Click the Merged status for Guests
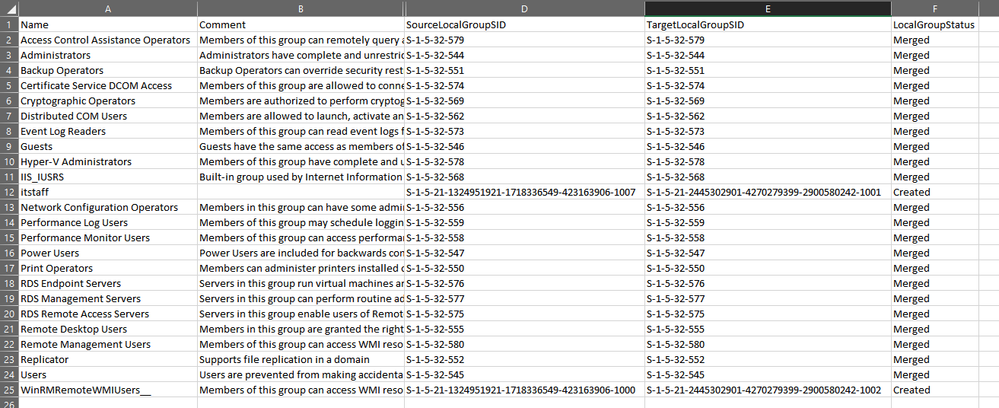Viewport: 999px width, 408px height. coord(935,146)
